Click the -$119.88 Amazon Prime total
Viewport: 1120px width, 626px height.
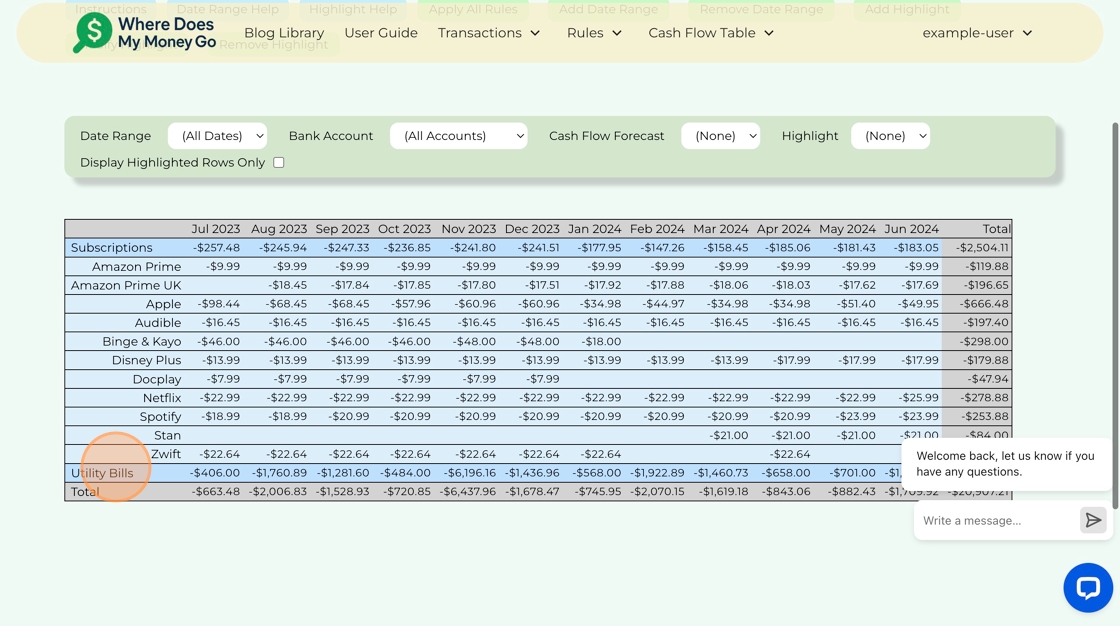987,267
